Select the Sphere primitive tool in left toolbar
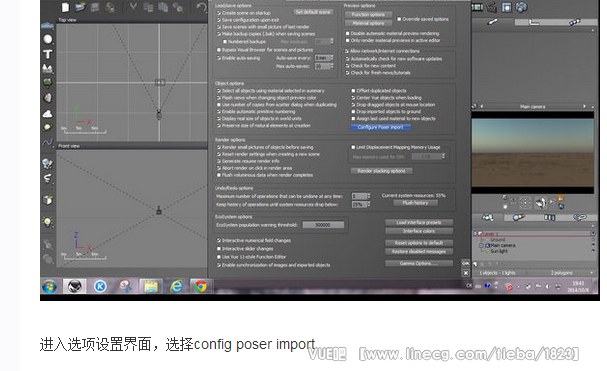The height and width of the screenshot is (371, 607). pyautogui.click(x=48, y=39)
